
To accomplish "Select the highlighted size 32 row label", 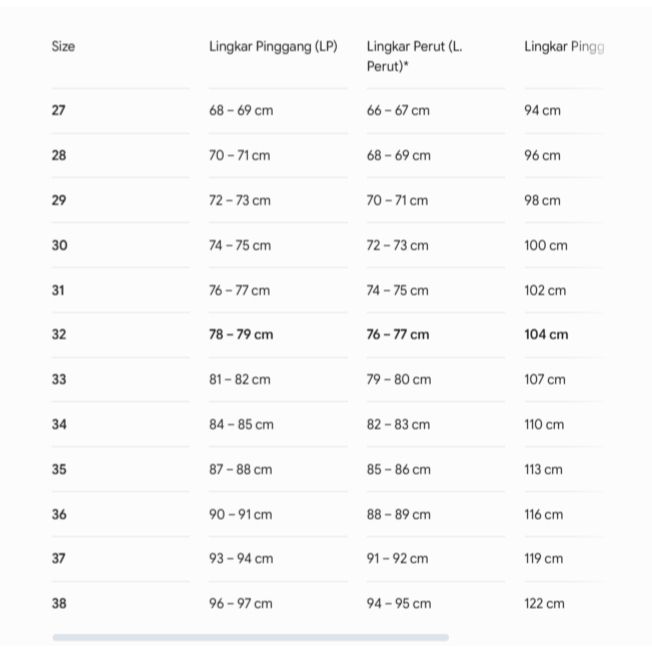I will click(59, 334).
